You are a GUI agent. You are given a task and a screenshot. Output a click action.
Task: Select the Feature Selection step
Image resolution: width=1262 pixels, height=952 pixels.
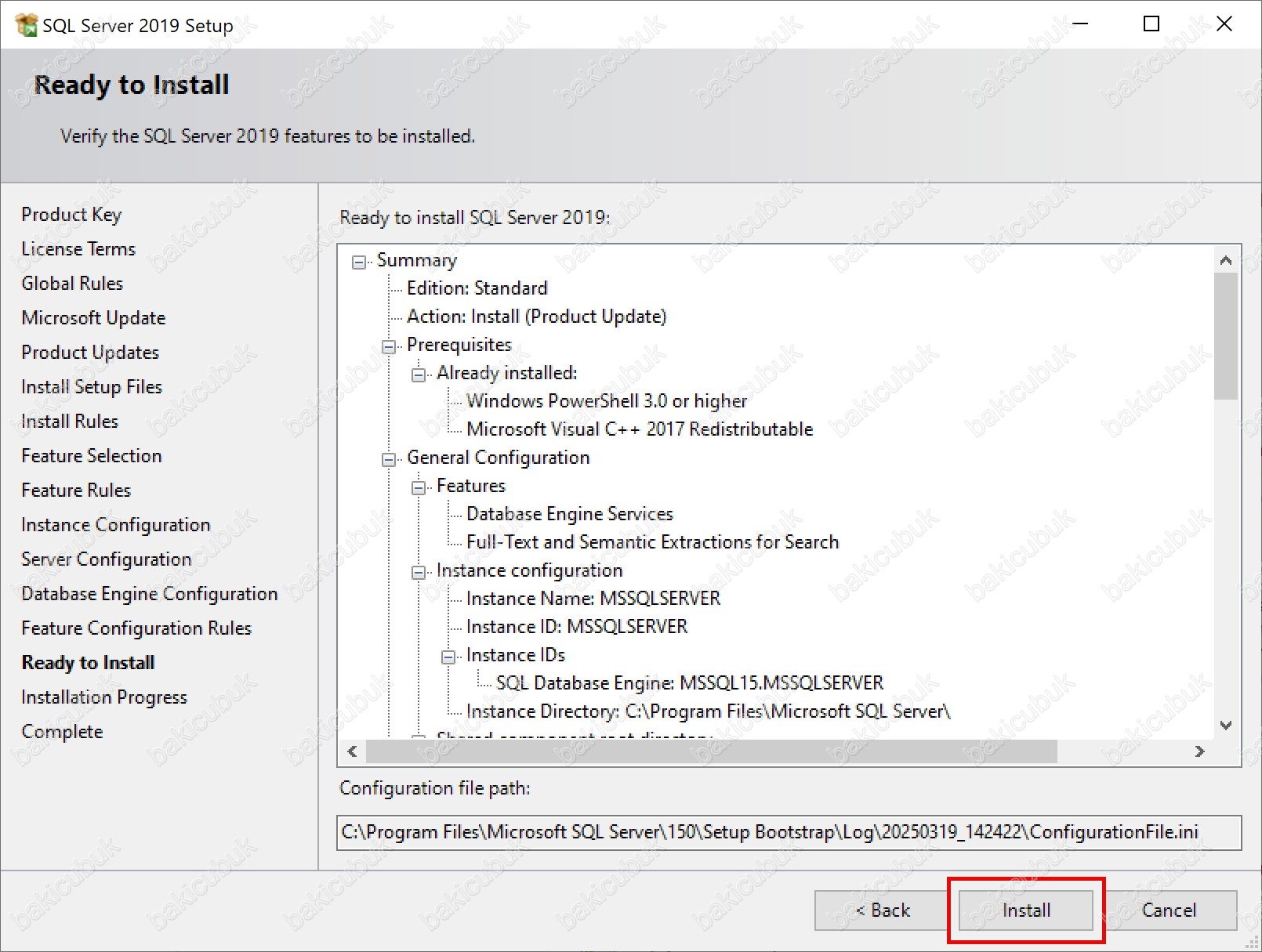click(92, 456)
